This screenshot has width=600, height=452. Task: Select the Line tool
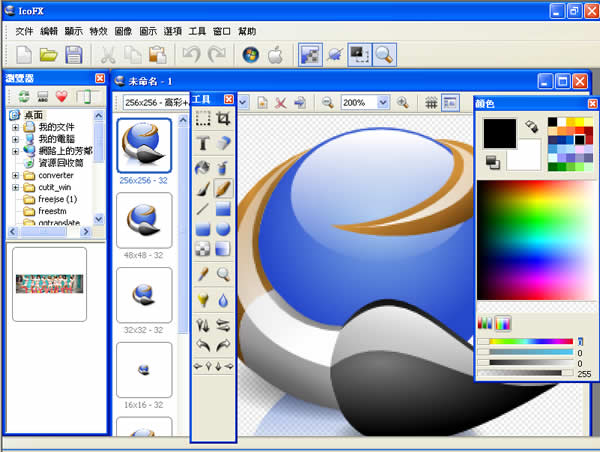tap(203, 209)
